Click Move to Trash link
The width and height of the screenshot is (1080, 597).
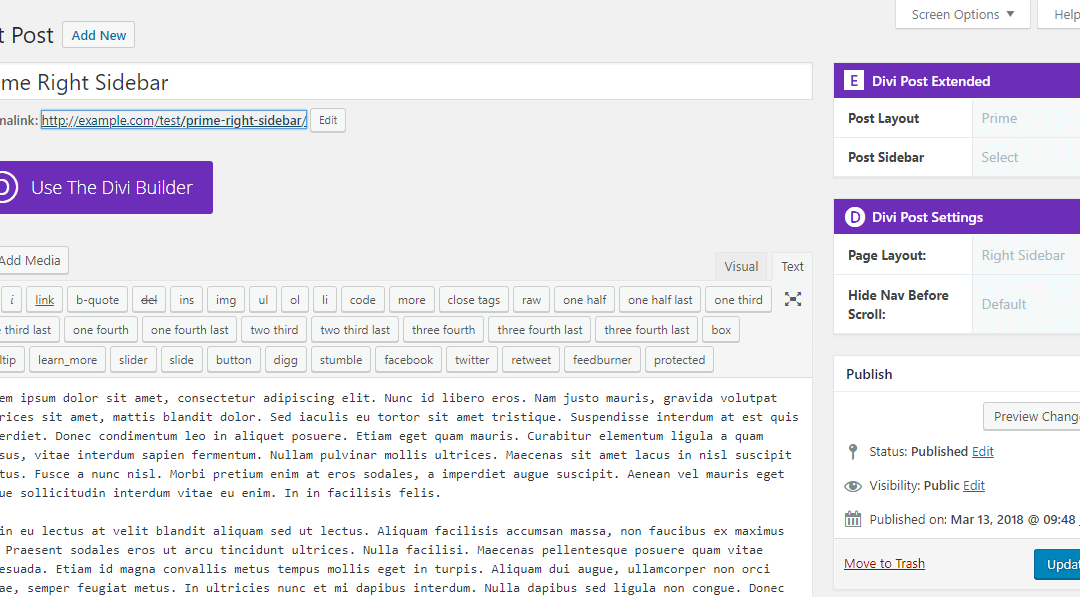(884, 564)
